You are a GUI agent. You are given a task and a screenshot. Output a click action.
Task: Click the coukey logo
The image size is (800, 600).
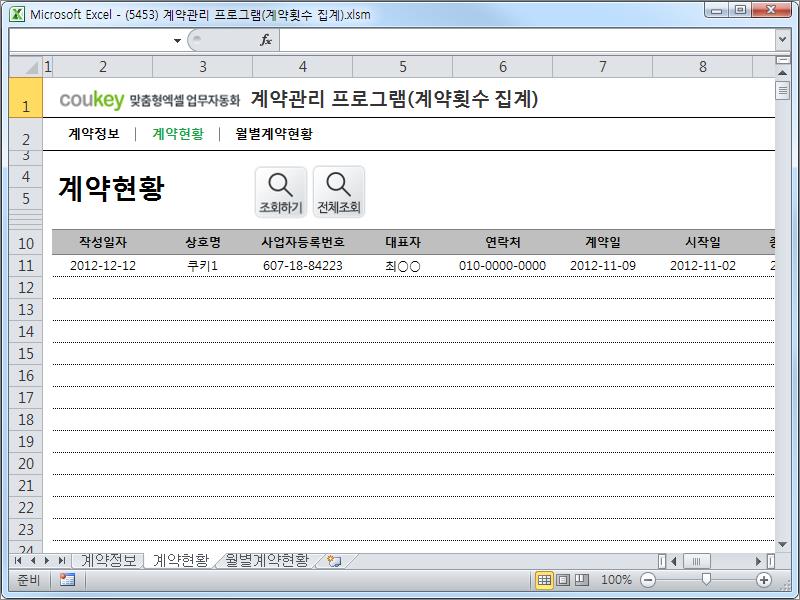tap(92, 99)
